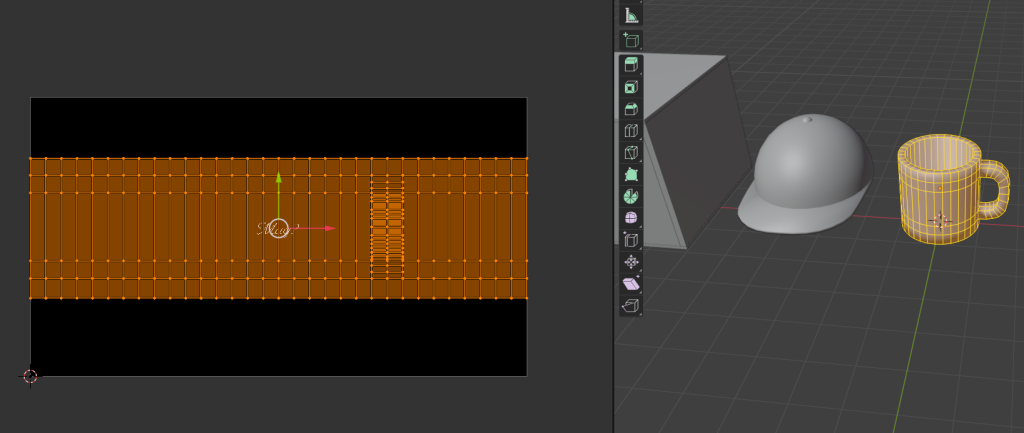Activate the Extrude Region tool

631,65
